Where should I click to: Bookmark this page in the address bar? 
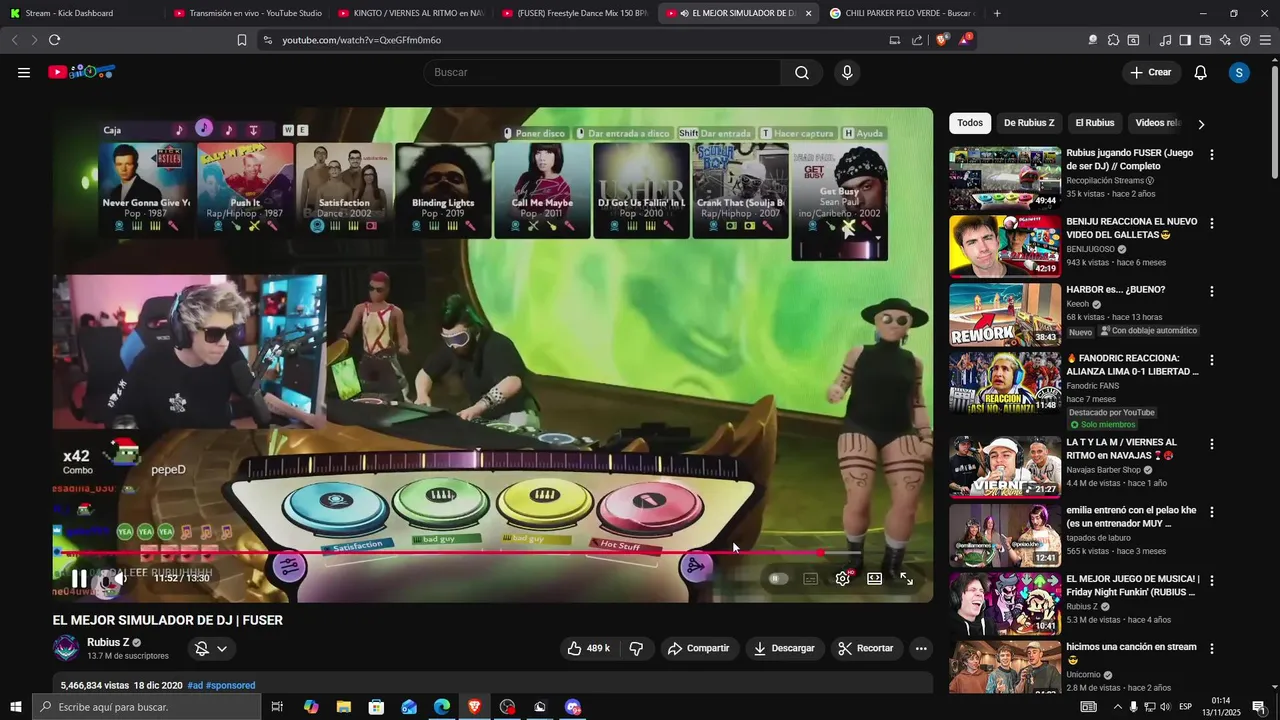pyautogui.click(x=242, y=40)
